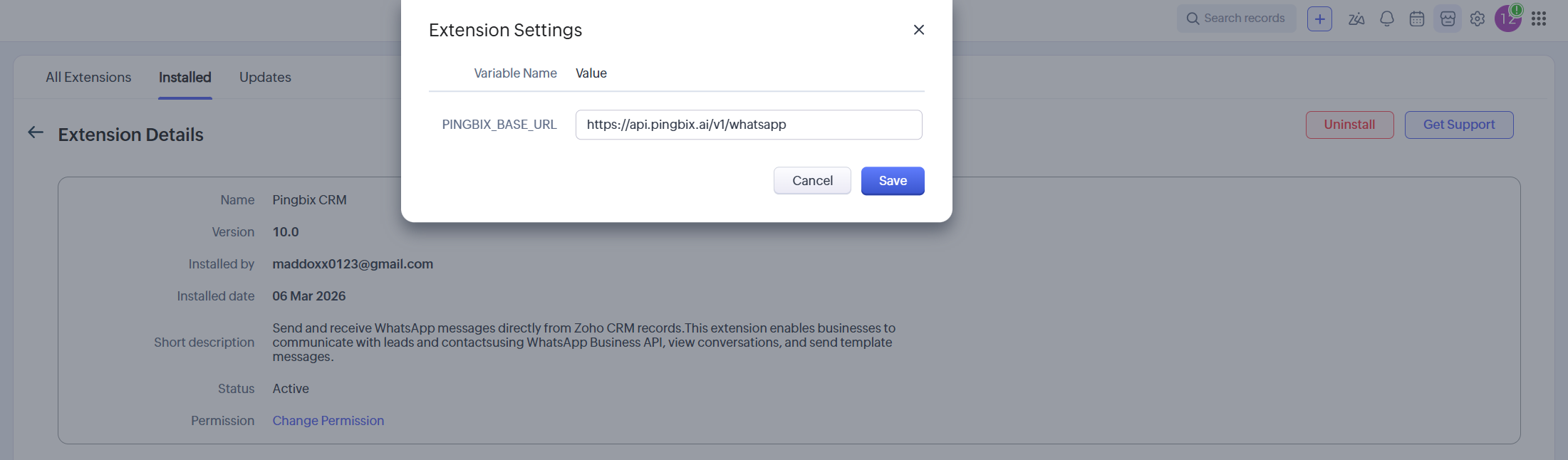Go back using the arrow beside Extension Details
The height and width of the screenshot is (460, 1568).
pos(36,132)
